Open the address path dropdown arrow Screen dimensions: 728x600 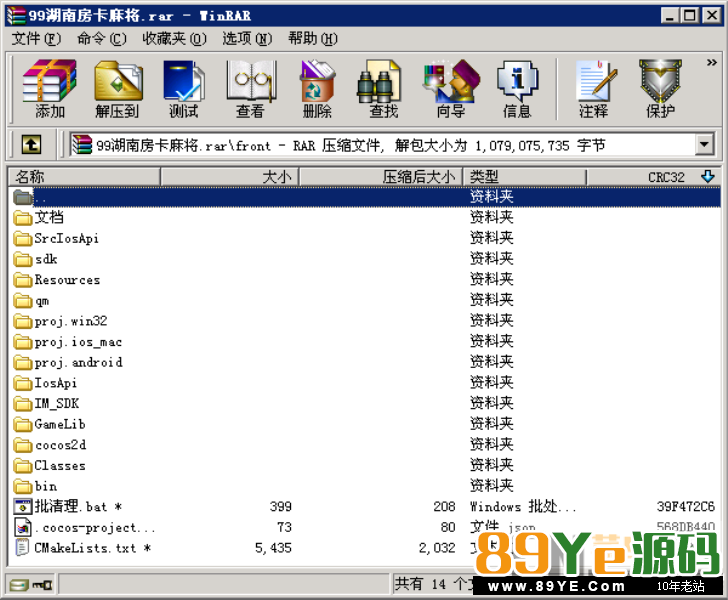tap(704, 145)
